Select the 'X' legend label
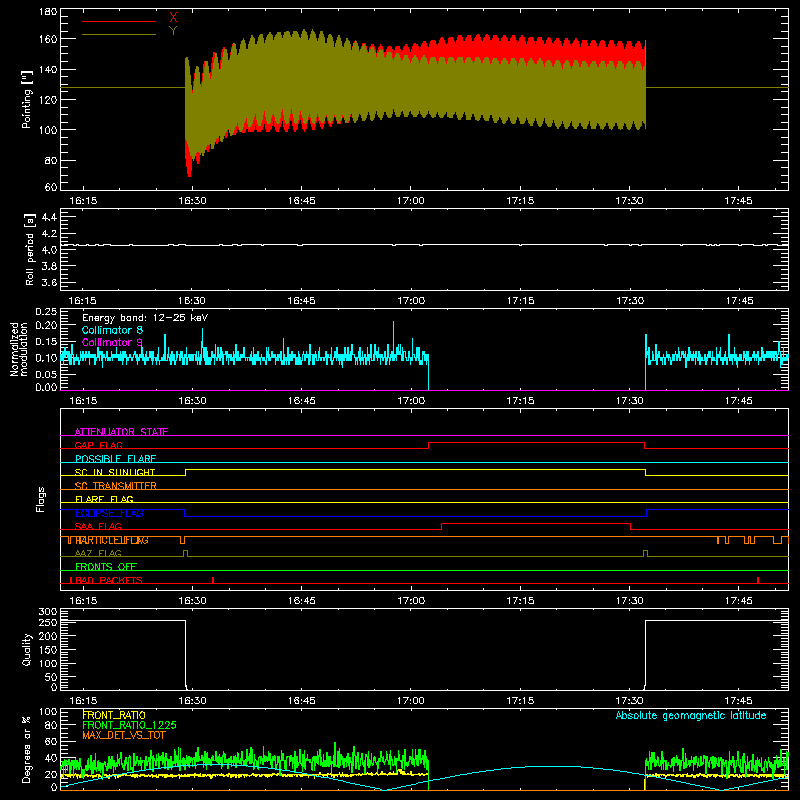 [x=173, y=18]
